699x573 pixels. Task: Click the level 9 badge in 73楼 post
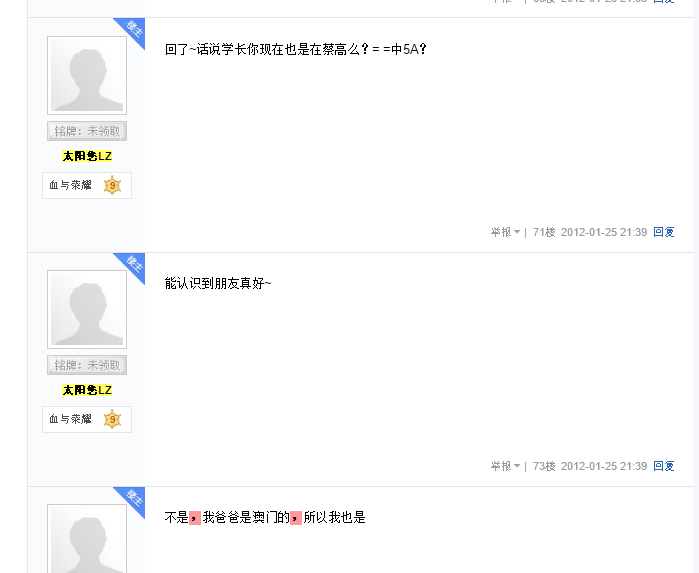tap(112, 419)
